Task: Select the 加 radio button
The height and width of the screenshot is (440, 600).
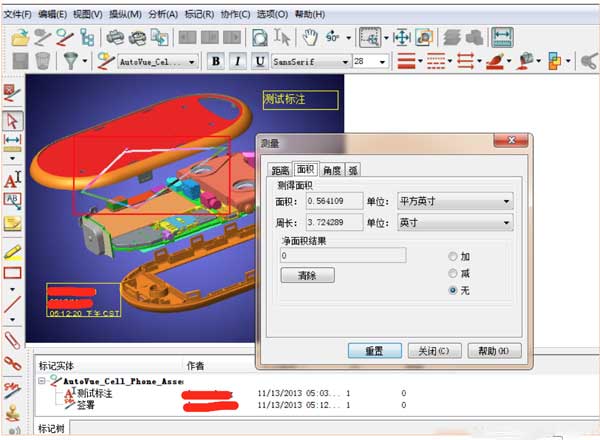Action: [x=453, y=256]
